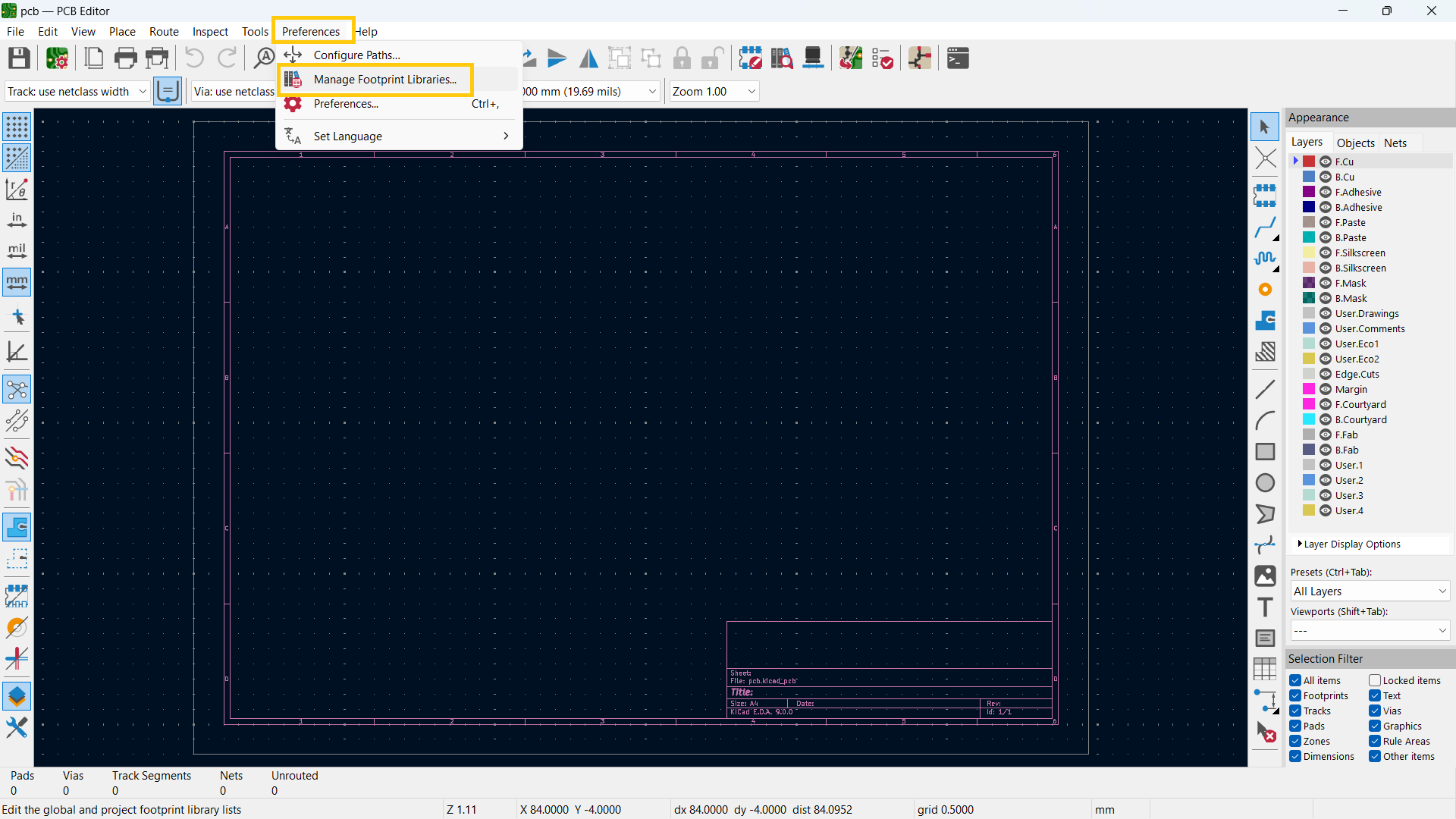Open the Via size dropdown
This screenshot has width=1456, height=819.
[x=234, y=92]
